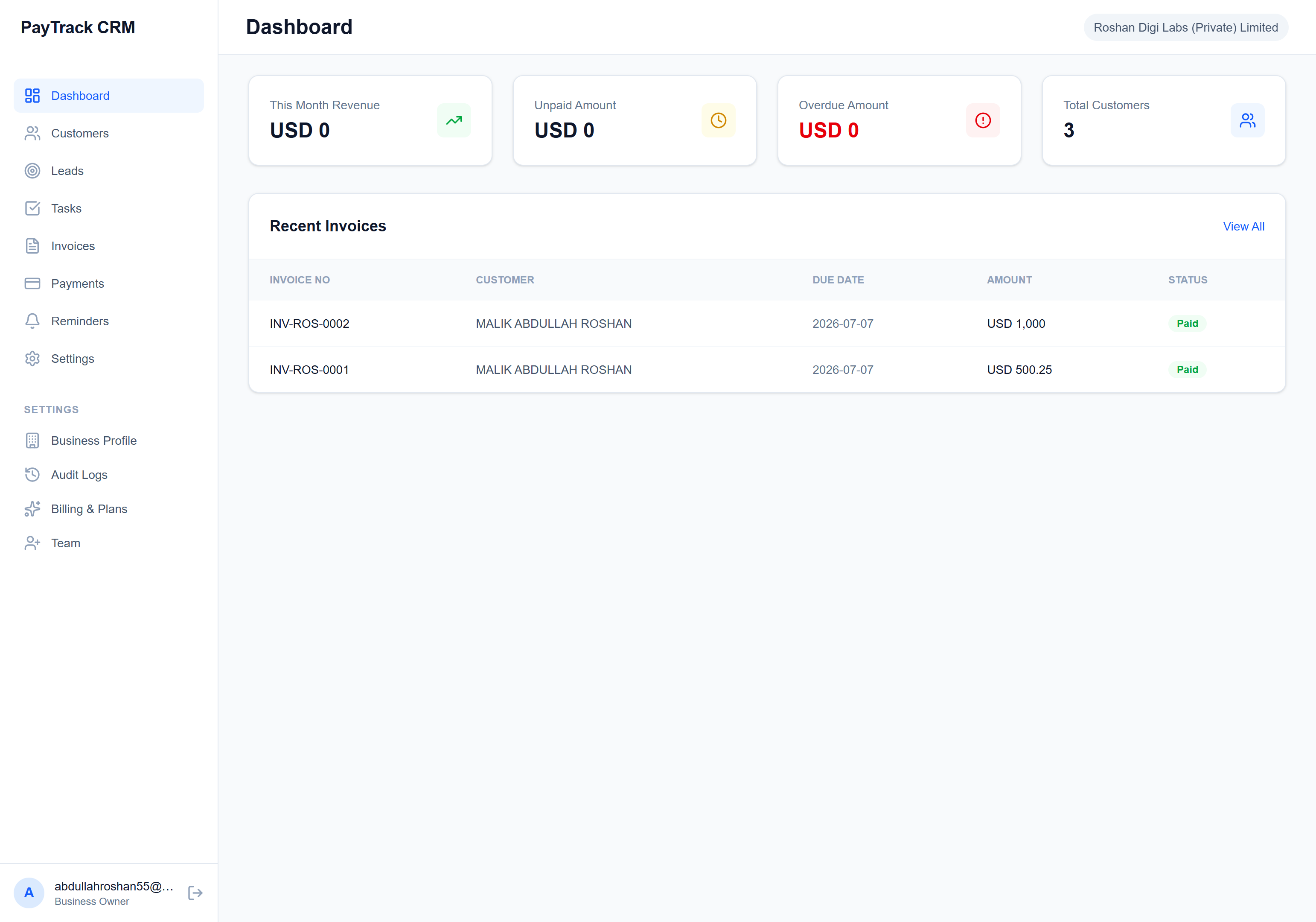Image resolution: width=1316 pixels, height=922 pixels.
Task: Open the Business Profile settings
Action: pyautogui.click(x=108, y=441)
